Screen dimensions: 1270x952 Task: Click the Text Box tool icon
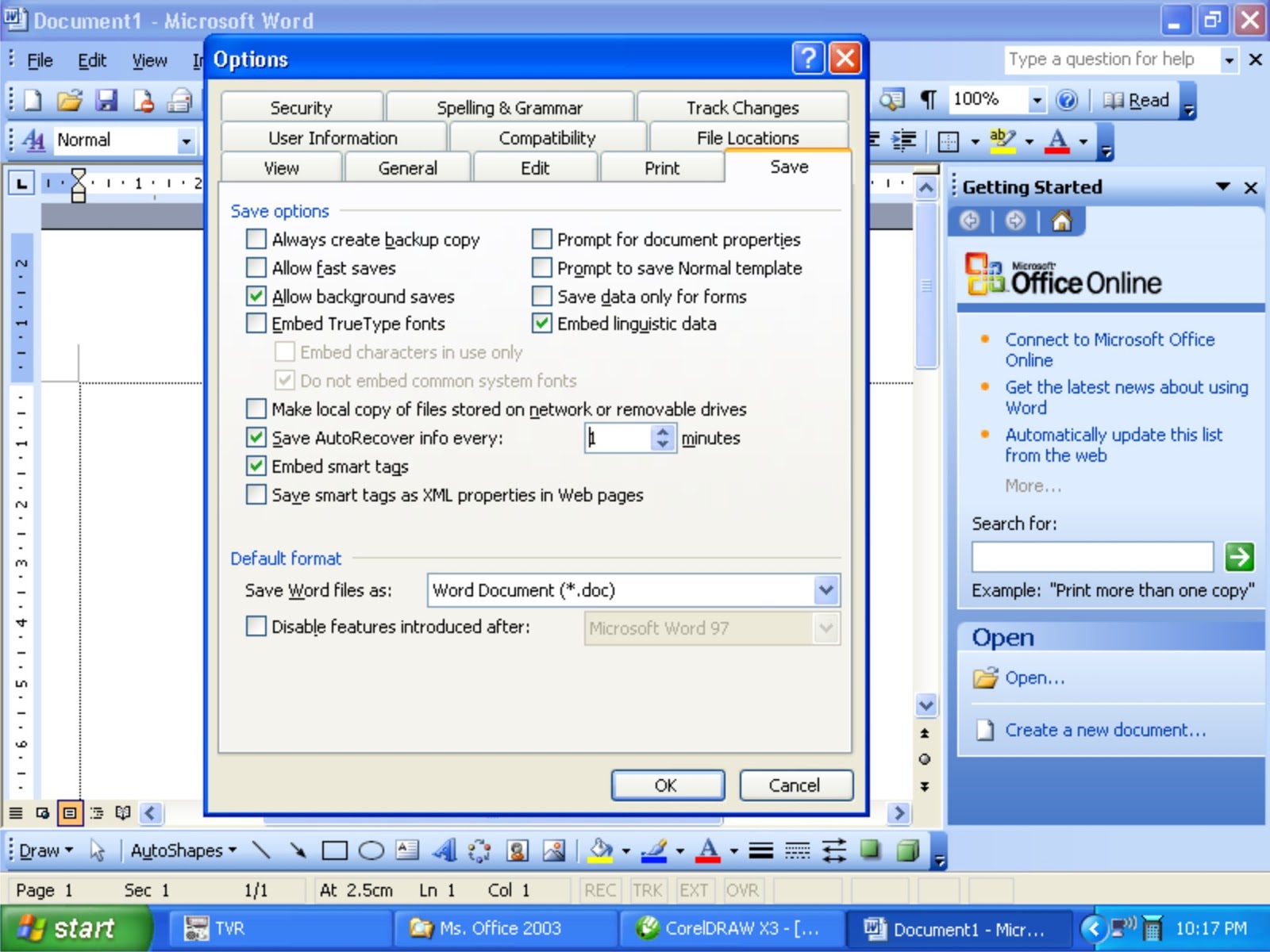pyautogui.click(x=407, y=850)
